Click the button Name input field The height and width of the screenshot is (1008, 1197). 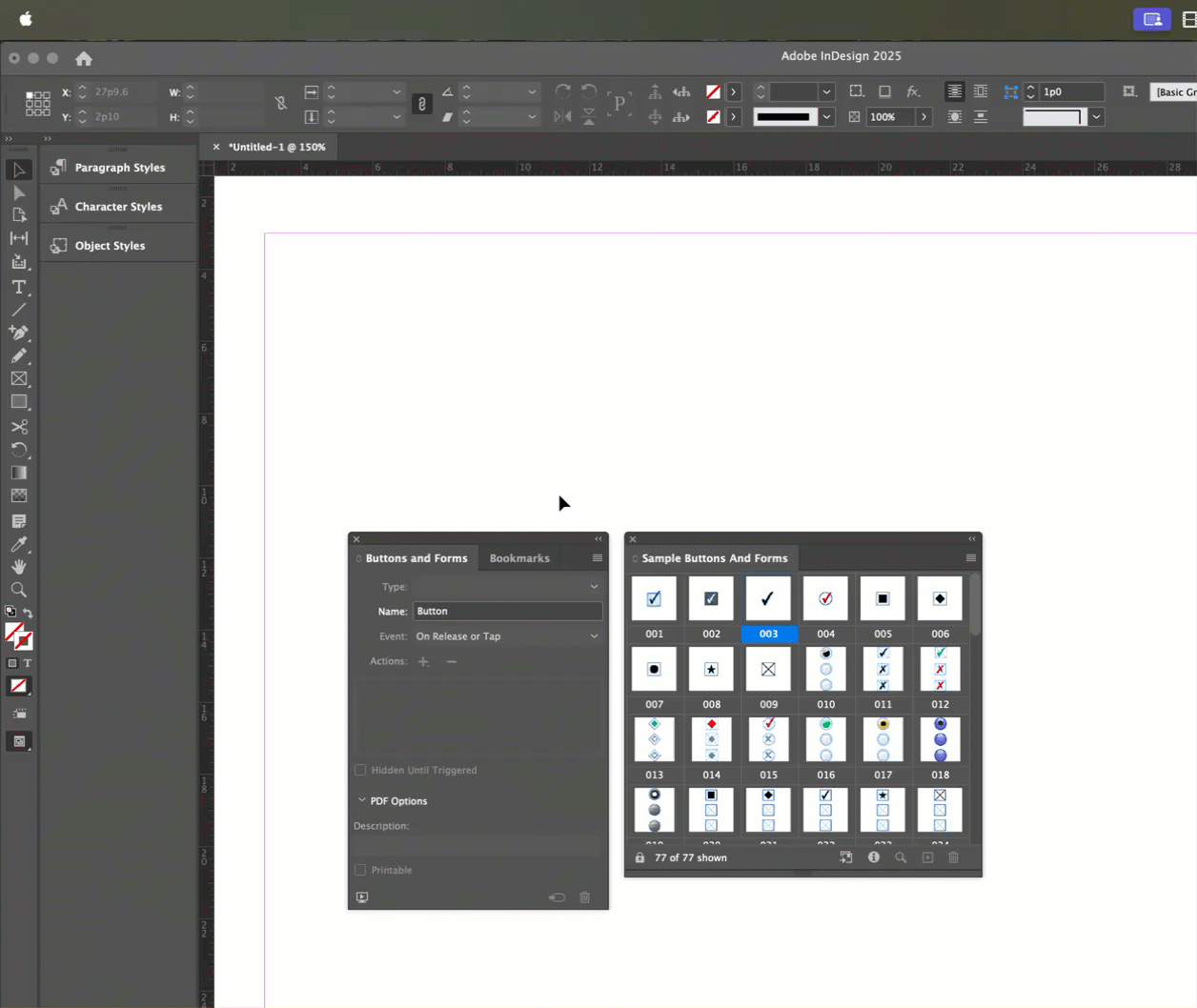coord(507,612)
